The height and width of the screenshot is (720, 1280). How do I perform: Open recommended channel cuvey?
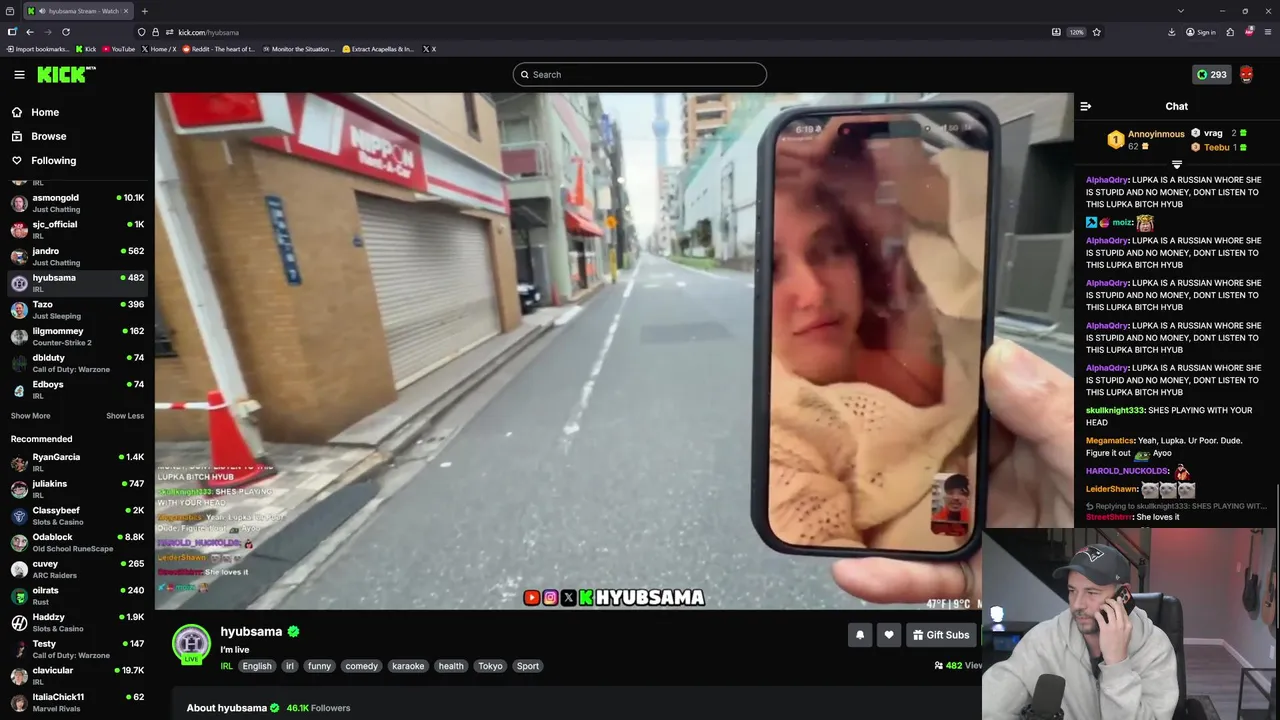pyautogui.click(x=77, y=569)
